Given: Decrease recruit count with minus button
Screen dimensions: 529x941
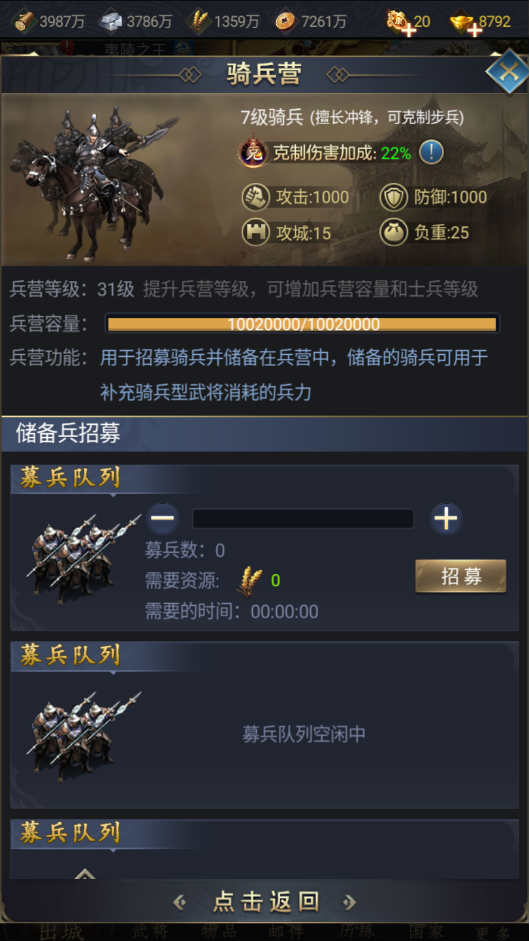Looking at the screenshot, I should click(x=163, y=518).
